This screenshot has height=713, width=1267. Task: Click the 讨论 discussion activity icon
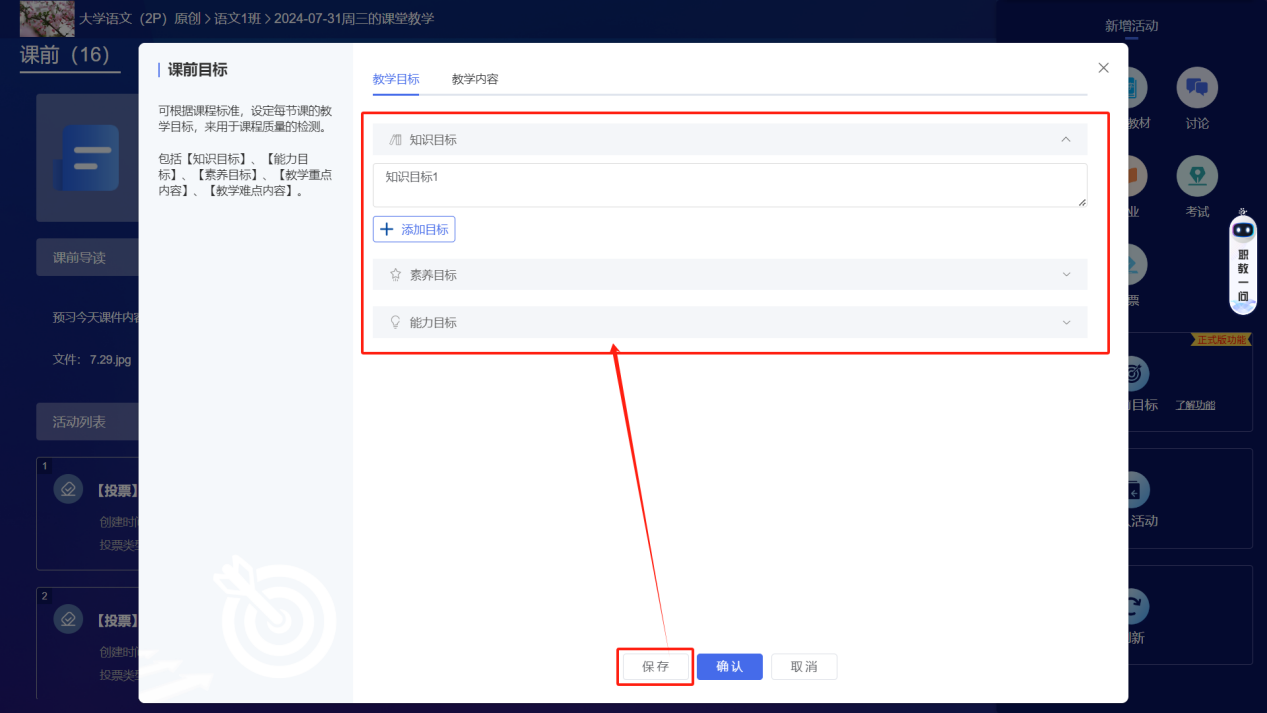1196,89
